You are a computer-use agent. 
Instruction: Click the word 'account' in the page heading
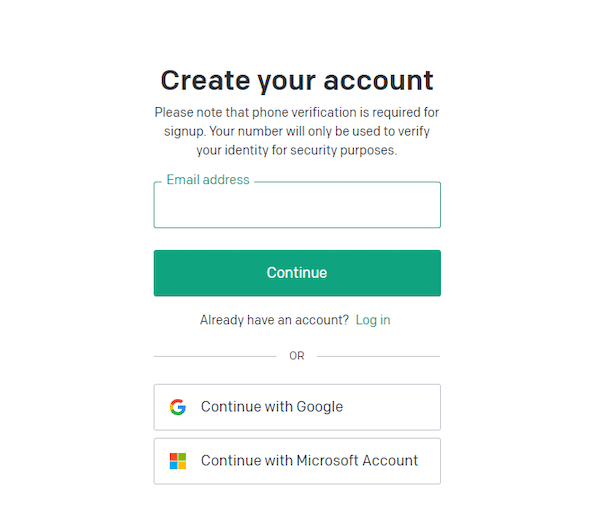378,81
